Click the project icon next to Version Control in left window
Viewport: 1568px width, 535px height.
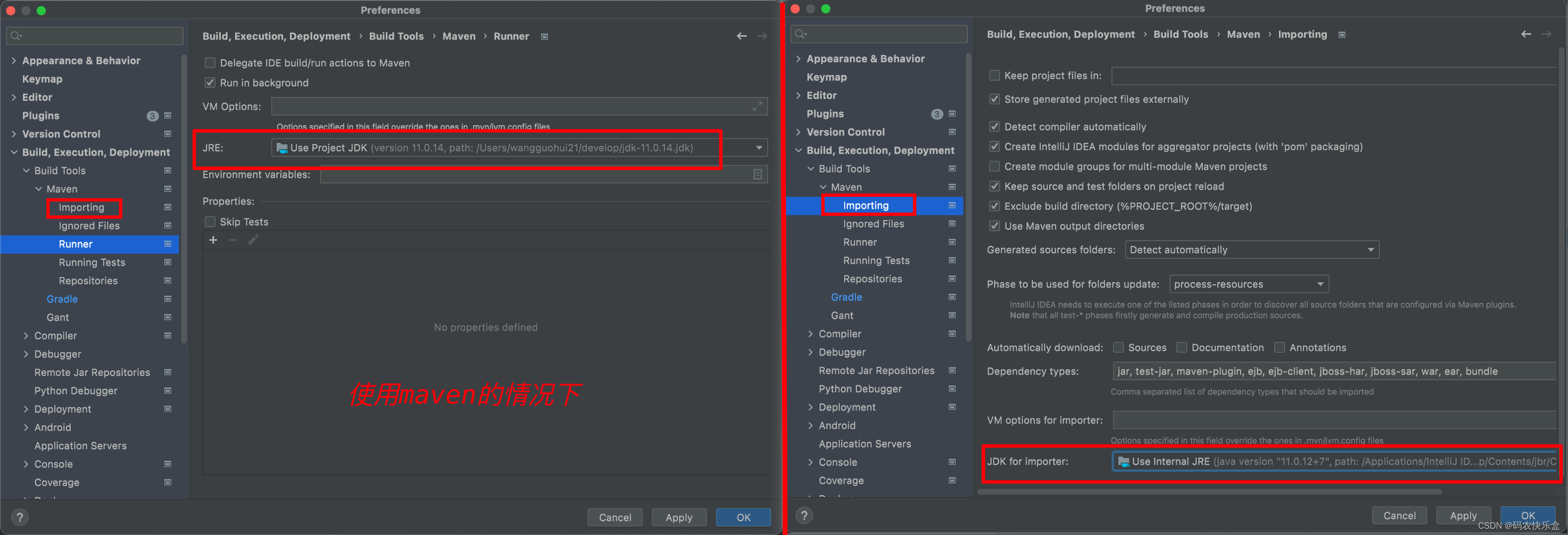pos(168,134)
